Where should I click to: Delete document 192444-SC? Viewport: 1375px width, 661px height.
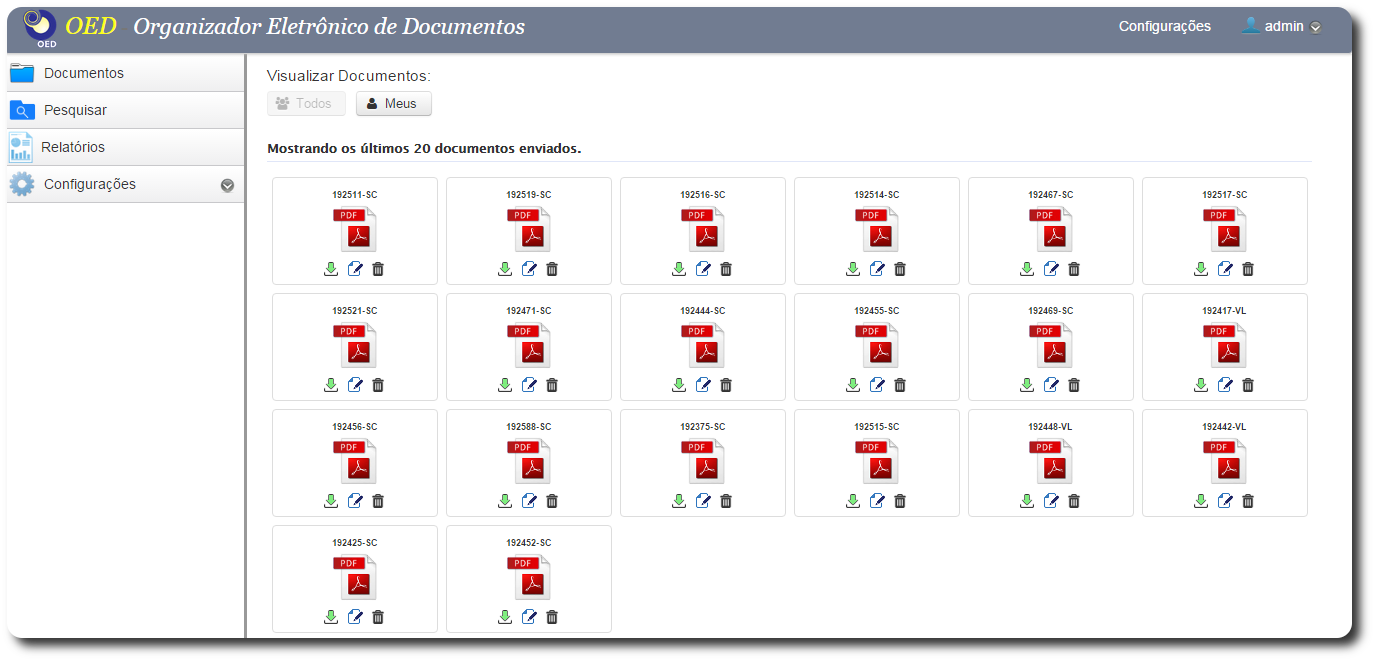(x=726, y=385)
